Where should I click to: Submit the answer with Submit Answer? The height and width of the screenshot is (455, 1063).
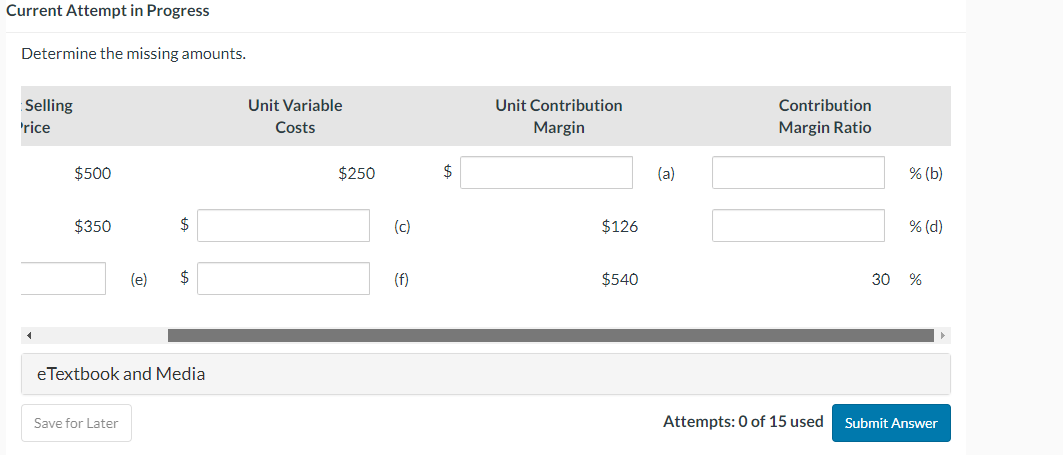(890, 423)
